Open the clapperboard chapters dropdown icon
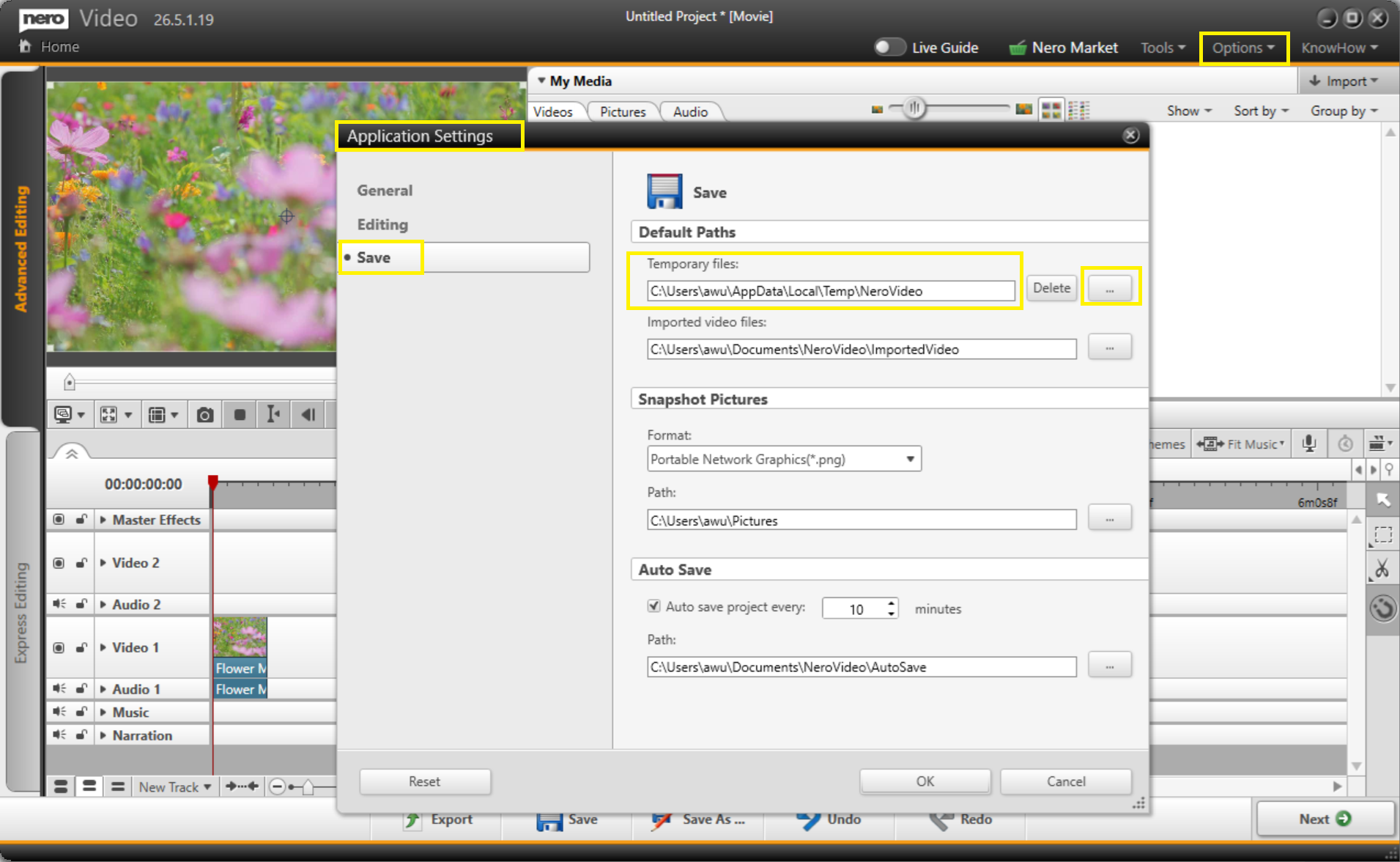This screenshot has height=862, width=1400. click(1380, 443)
